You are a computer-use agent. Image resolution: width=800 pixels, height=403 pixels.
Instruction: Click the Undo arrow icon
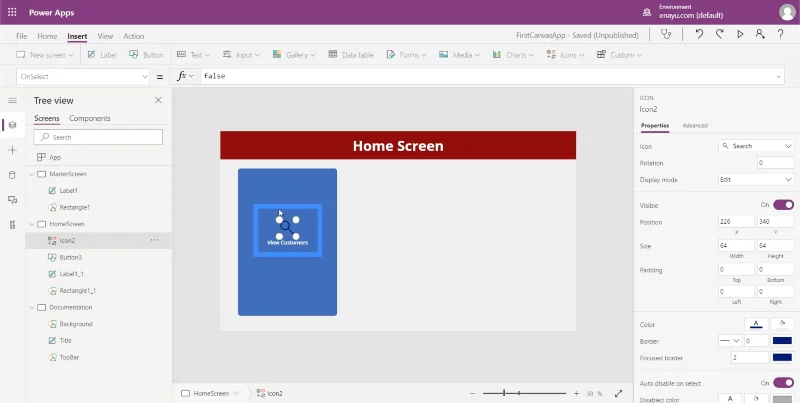pyautogui.click(x=699, y=34)
